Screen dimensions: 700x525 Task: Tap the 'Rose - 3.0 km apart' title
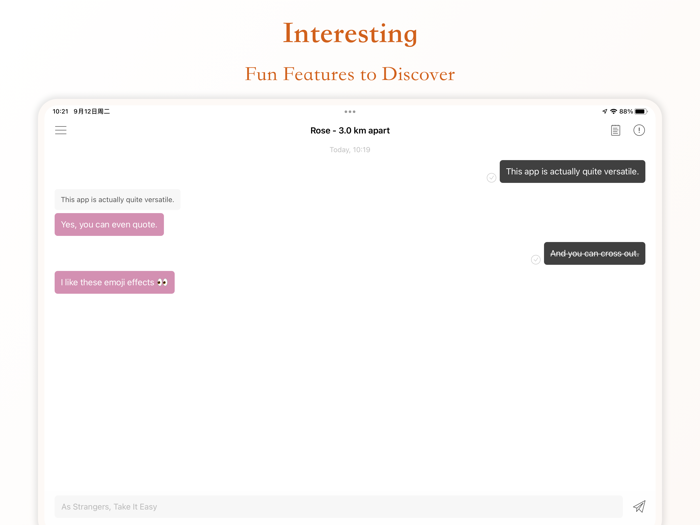coord(350,130)
